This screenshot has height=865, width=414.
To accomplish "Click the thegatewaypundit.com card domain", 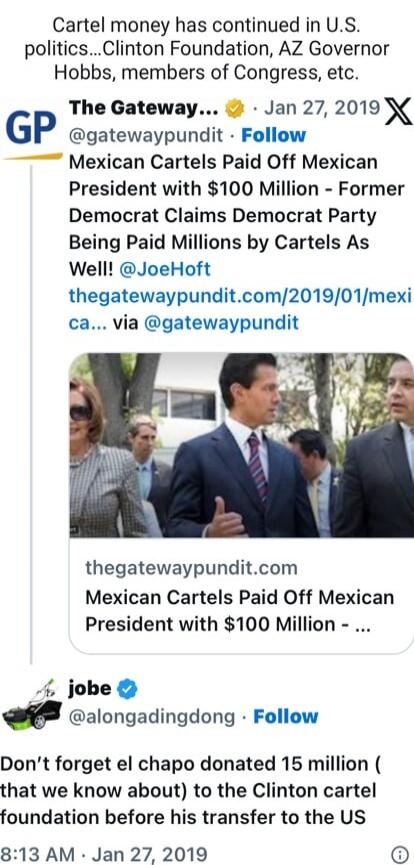I will tap(192, 568).
